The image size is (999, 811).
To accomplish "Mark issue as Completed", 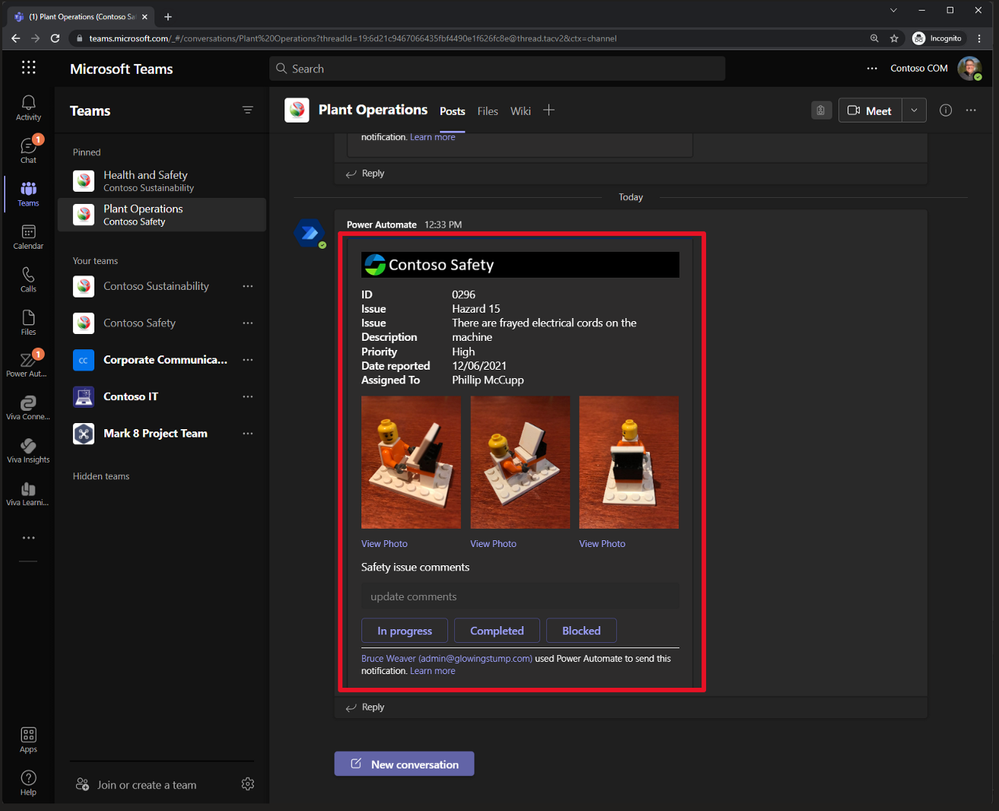I will pos(497,631).
